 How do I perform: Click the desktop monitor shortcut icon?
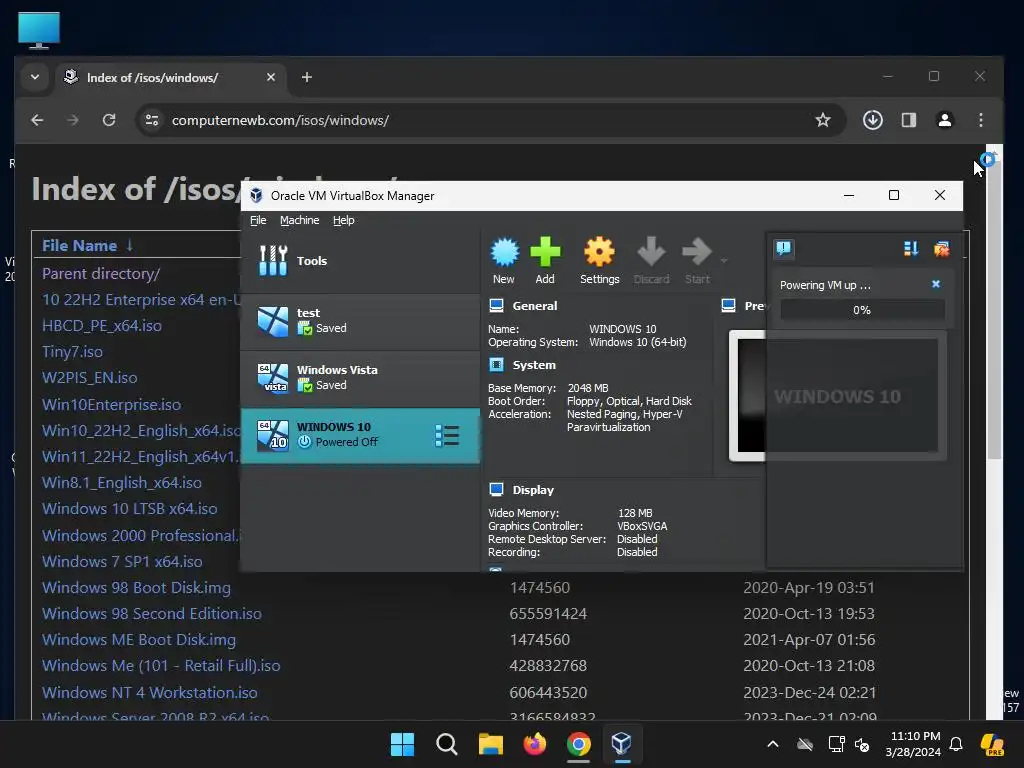tap(39, 31)
